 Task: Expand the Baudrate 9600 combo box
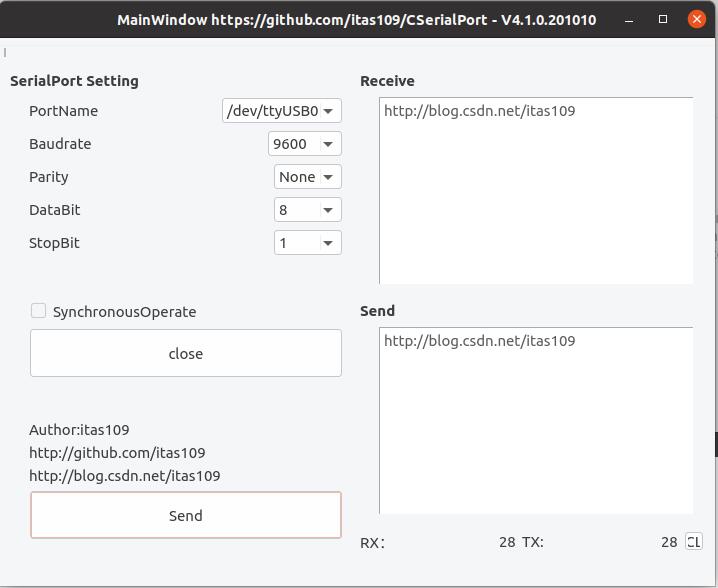(305, 144)
